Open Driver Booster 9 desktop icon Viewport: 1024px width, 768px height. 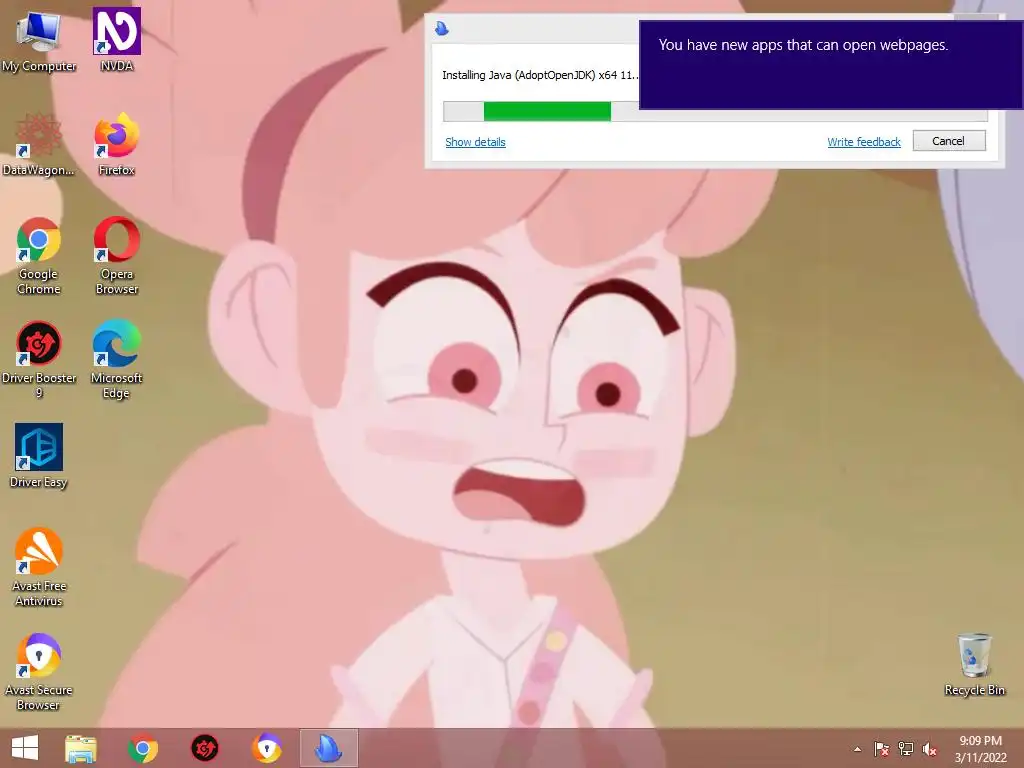(x=39, y=360)
